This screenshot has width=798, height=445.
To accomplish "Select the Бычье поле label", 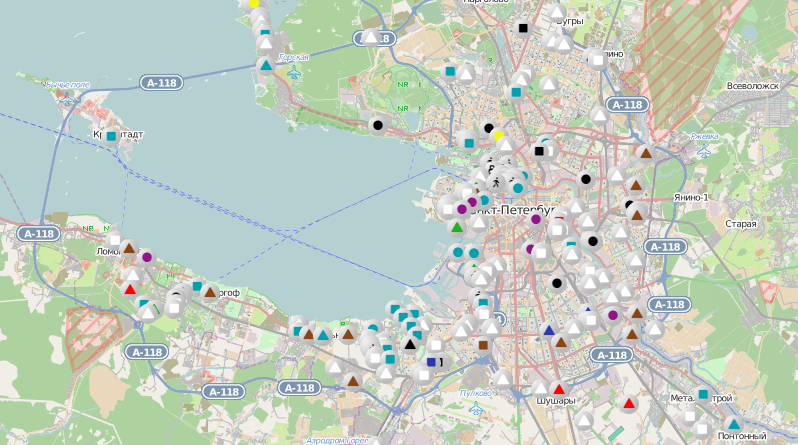I will tap(68, 85).
